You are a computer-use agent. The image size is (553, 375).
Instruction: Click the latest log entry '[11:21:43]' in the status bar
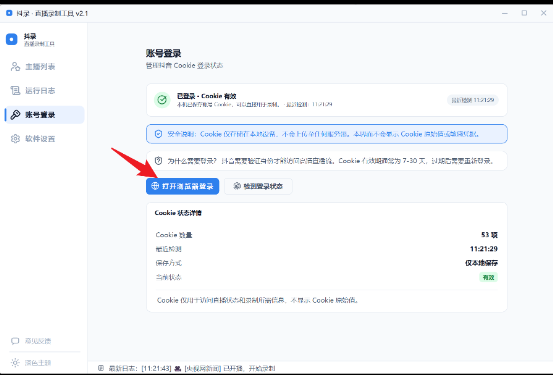pyautogui.click(x=156, y=368)
